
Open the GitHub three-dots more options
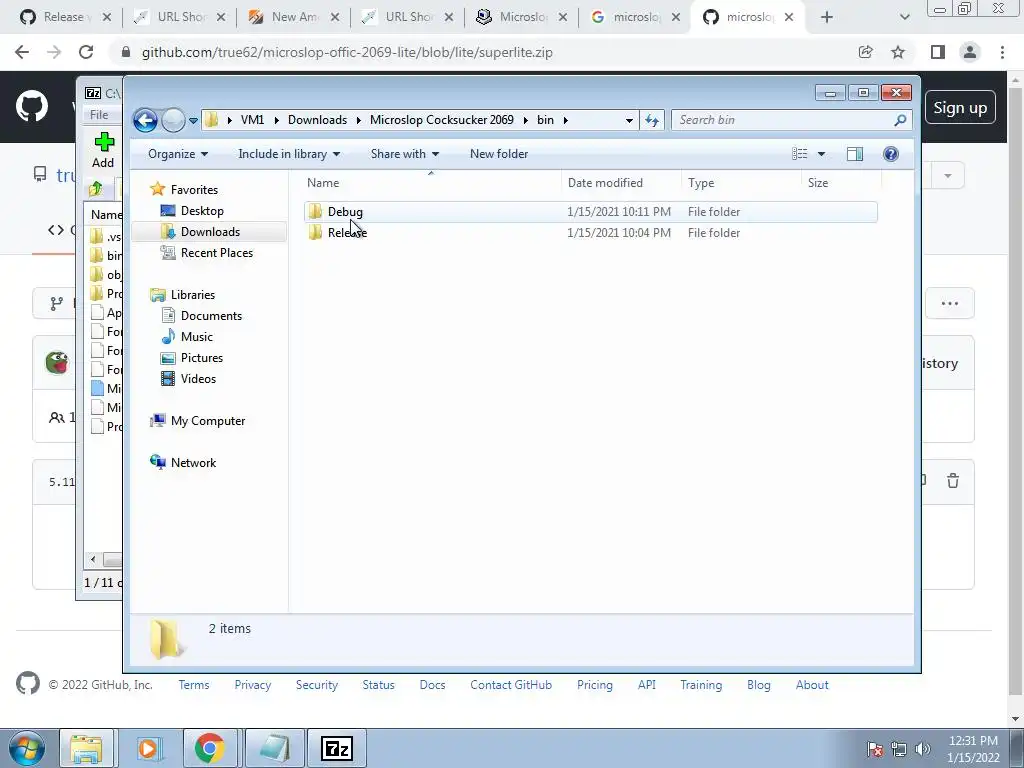(950, 303)
